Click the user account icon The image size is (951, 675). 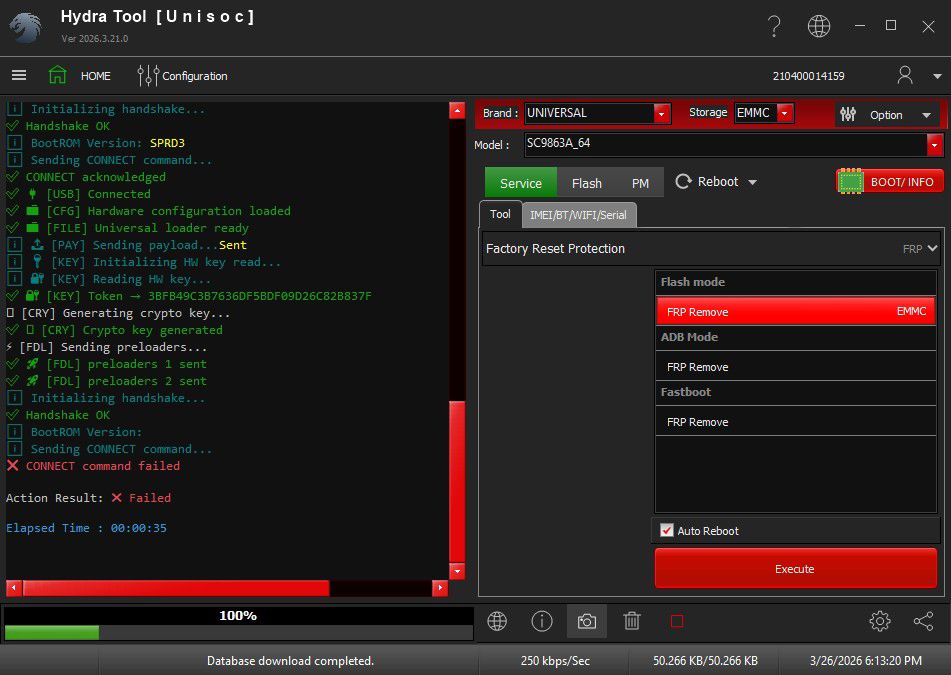[x=905, y=75]
